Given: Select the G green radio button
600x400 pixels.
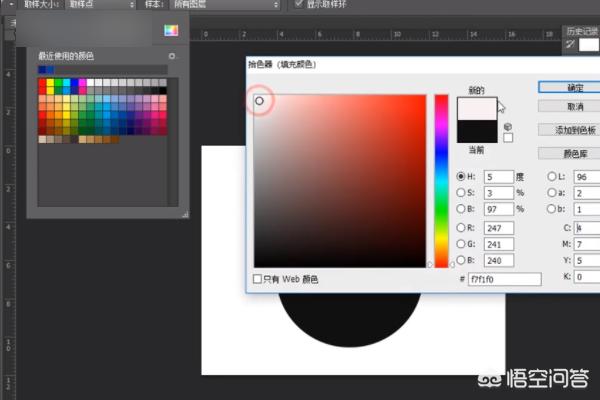Looking at the screenshot, I should tap(461, 244).
